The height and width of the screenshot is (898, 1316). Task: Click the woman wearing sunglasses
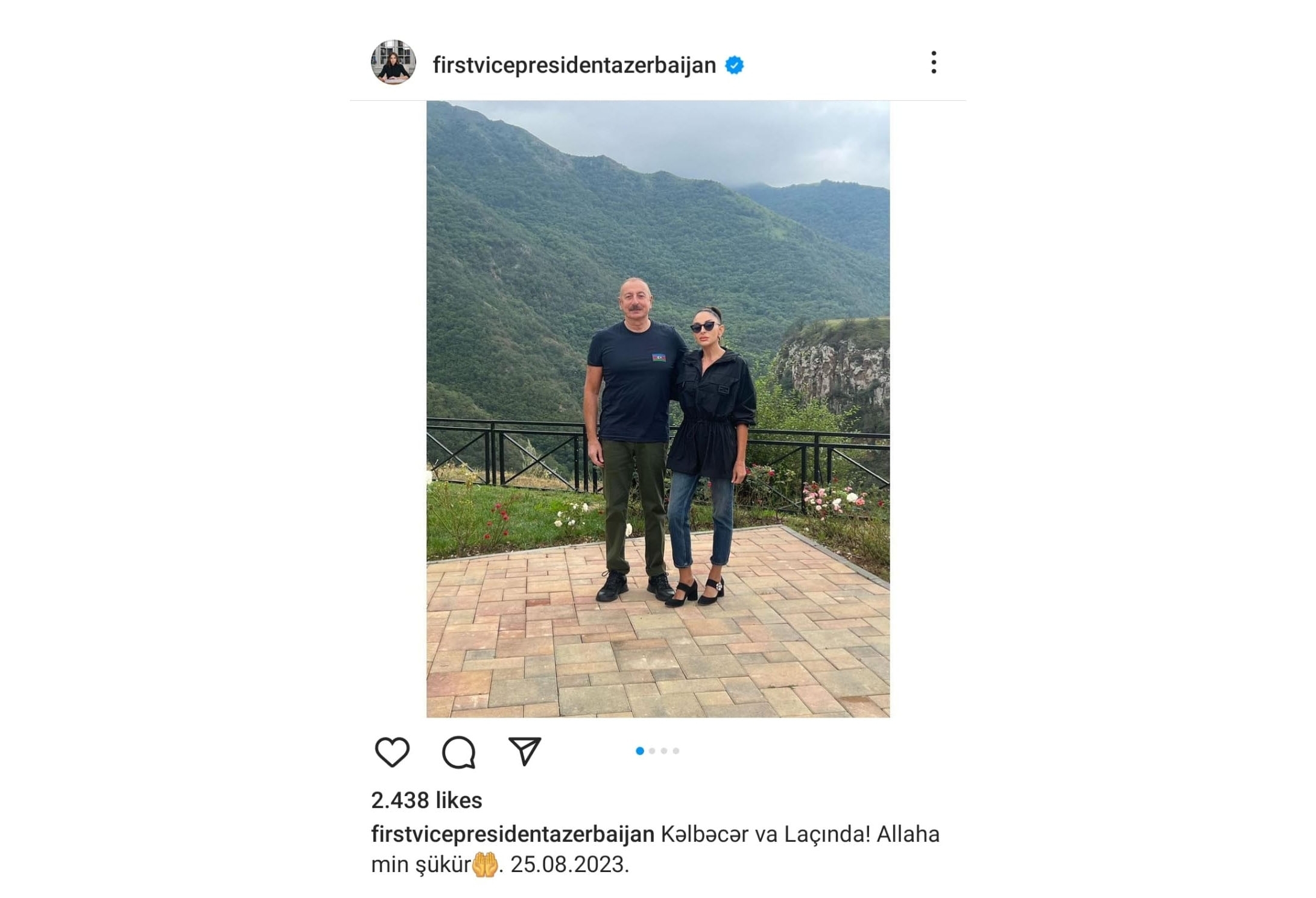coord(712,457)
